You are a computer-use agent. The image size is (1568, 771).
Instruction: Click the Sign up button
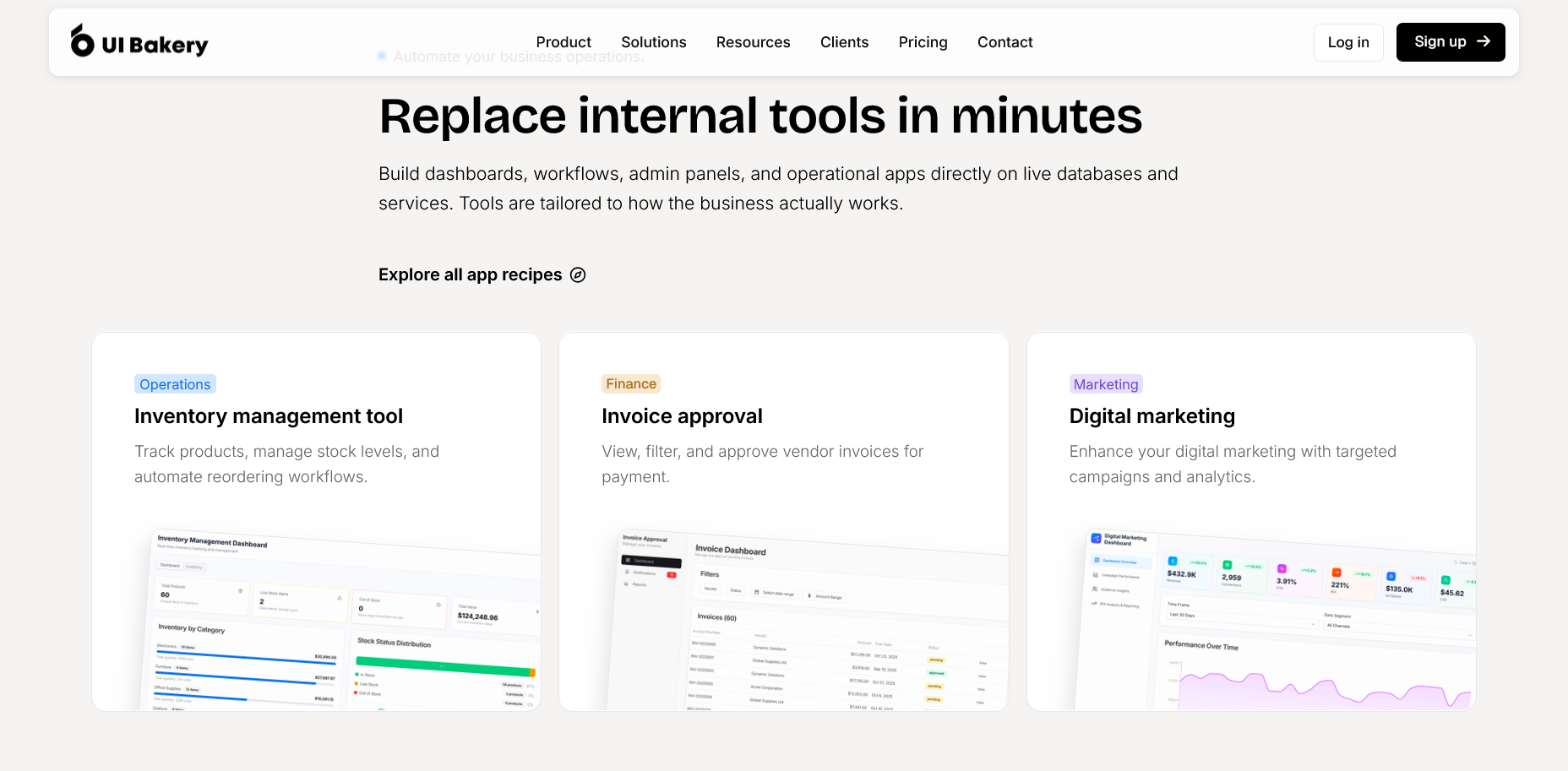(1451, 42)
